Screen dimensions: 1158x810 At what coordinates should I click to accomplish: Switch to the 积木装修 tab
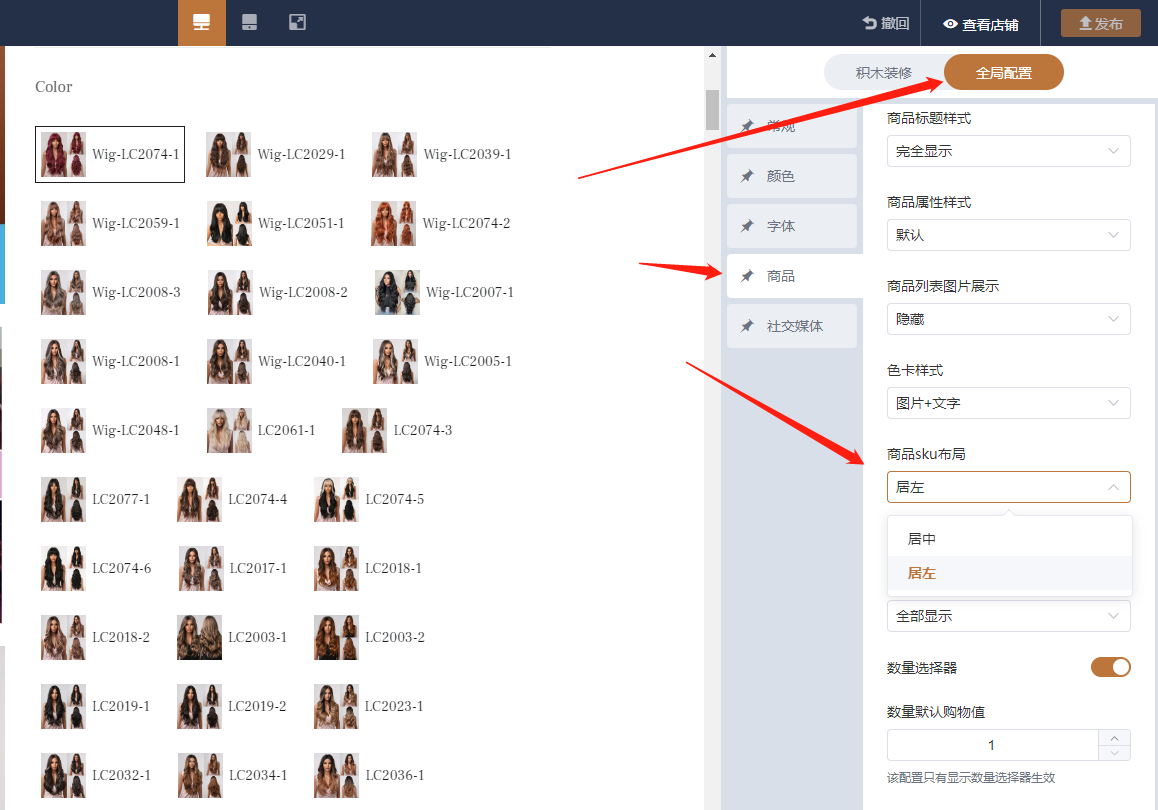pyautogui.click(x=883, y=73)
